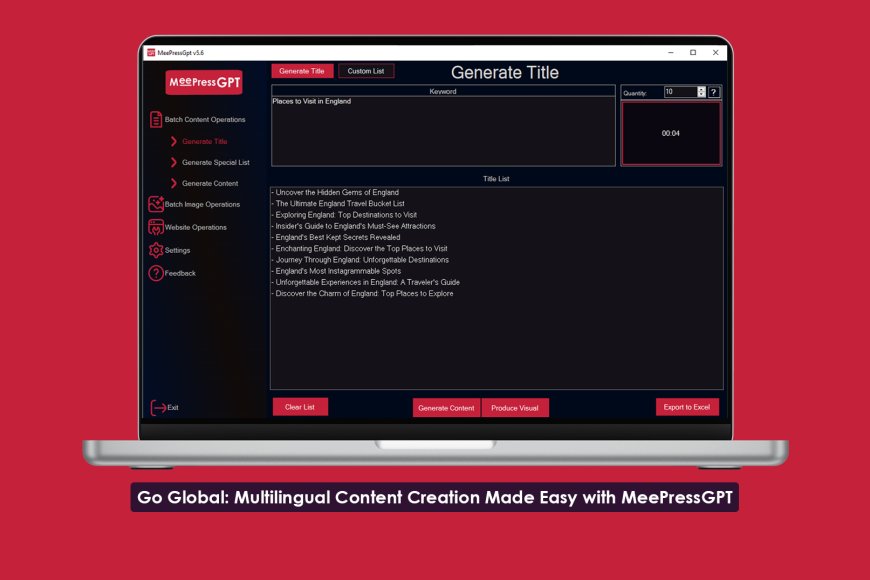Select the Batch Image Operations icon
Image resolution: width=870 pixels, height=580 pixels.
(x=156, y=204)
